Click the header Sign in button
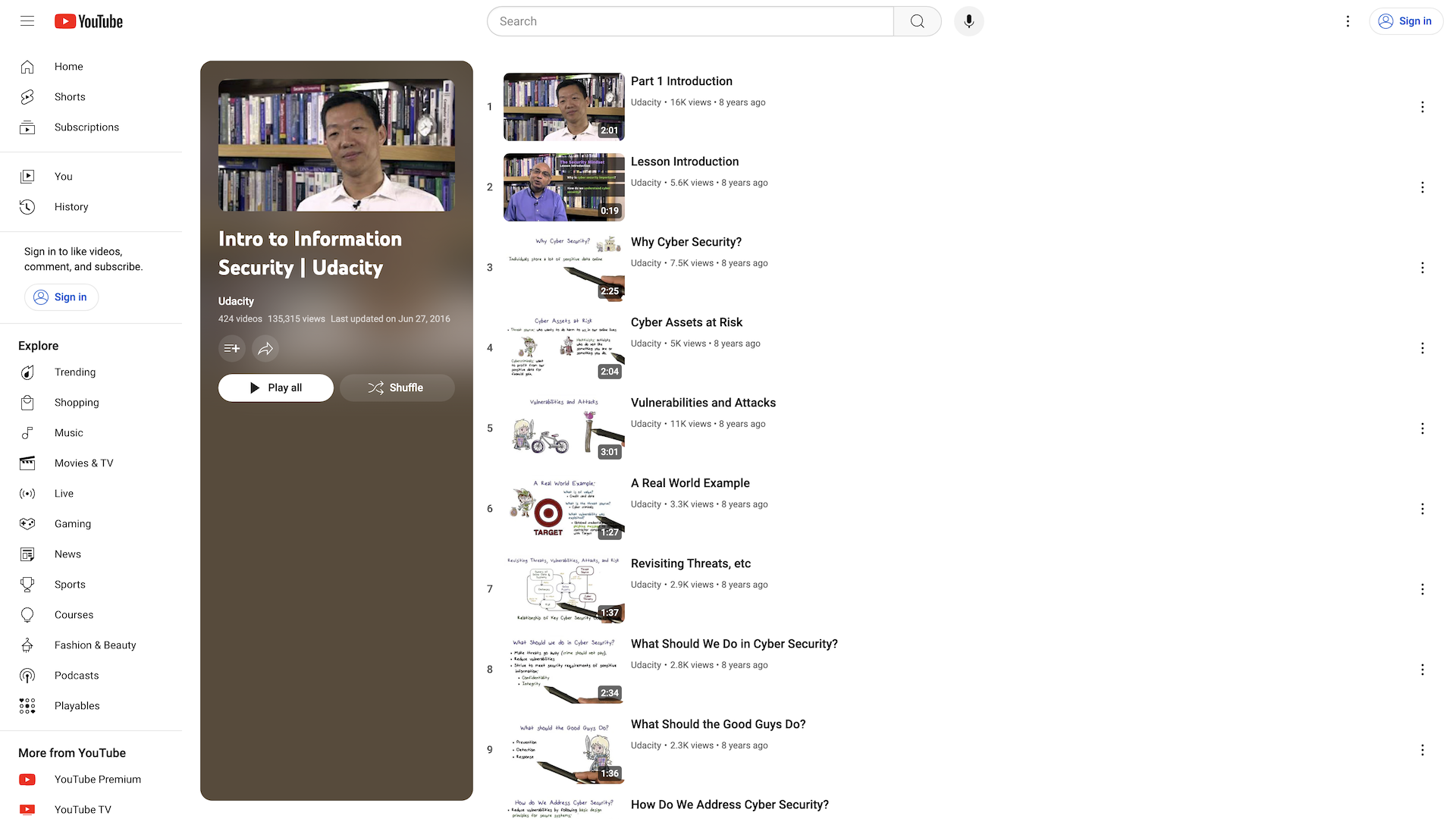Screen dimensions: 1456x819 (x=1405, y=21)
